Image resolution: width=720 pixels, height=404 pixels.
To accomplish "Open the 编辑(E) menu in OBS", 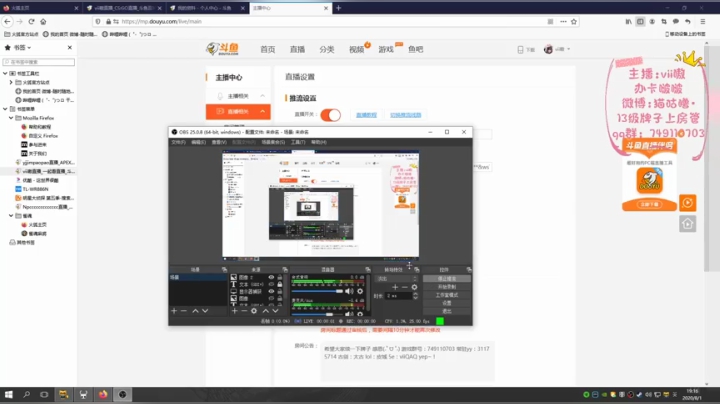I will [x=198, y=142].
